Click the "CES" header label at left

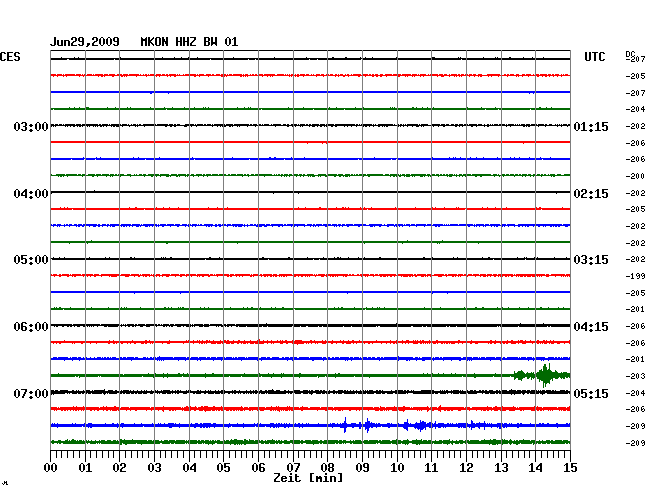click(10, 57)
